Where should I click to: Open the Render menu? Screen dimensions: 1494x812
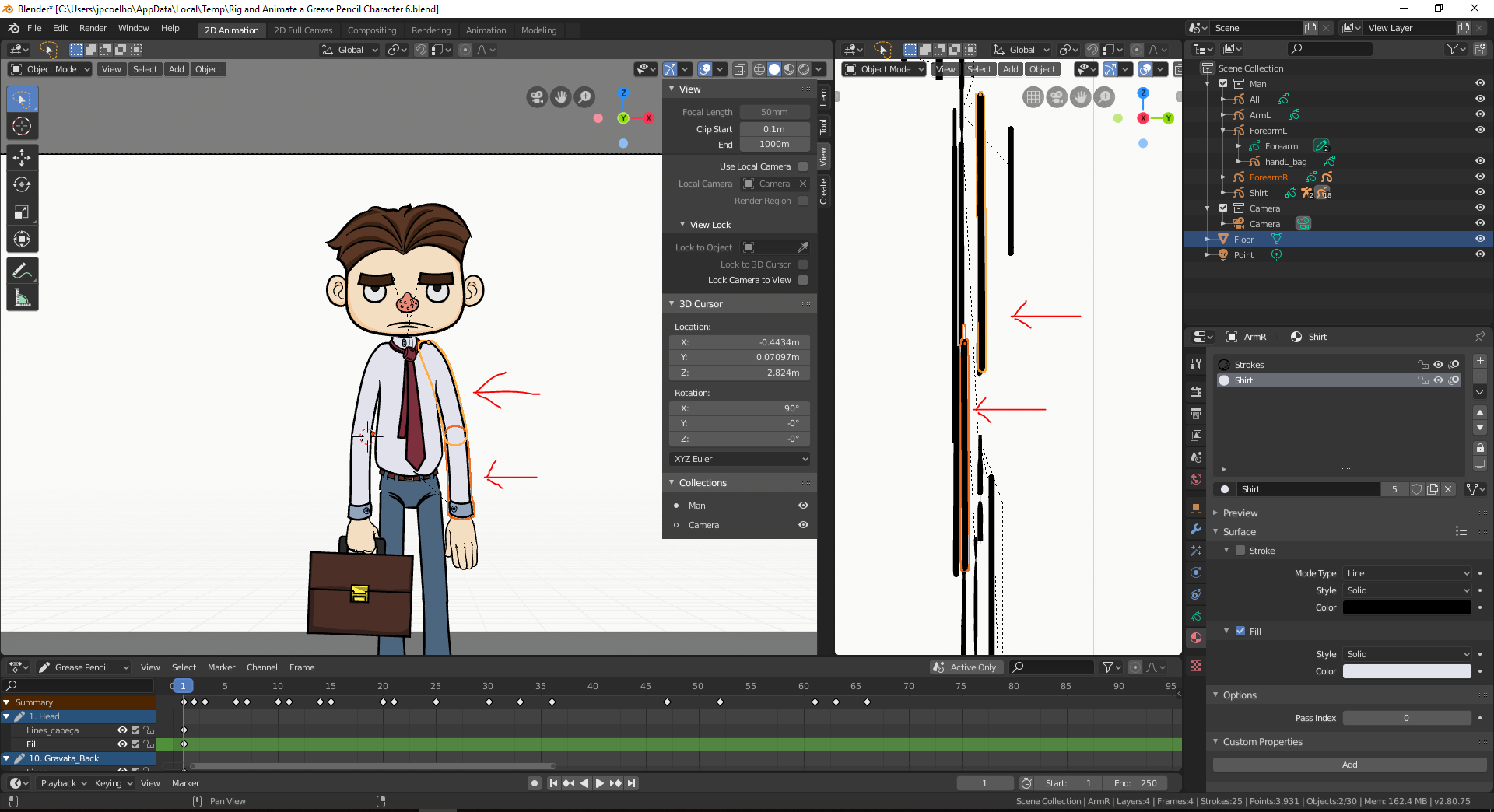point(93,28)
